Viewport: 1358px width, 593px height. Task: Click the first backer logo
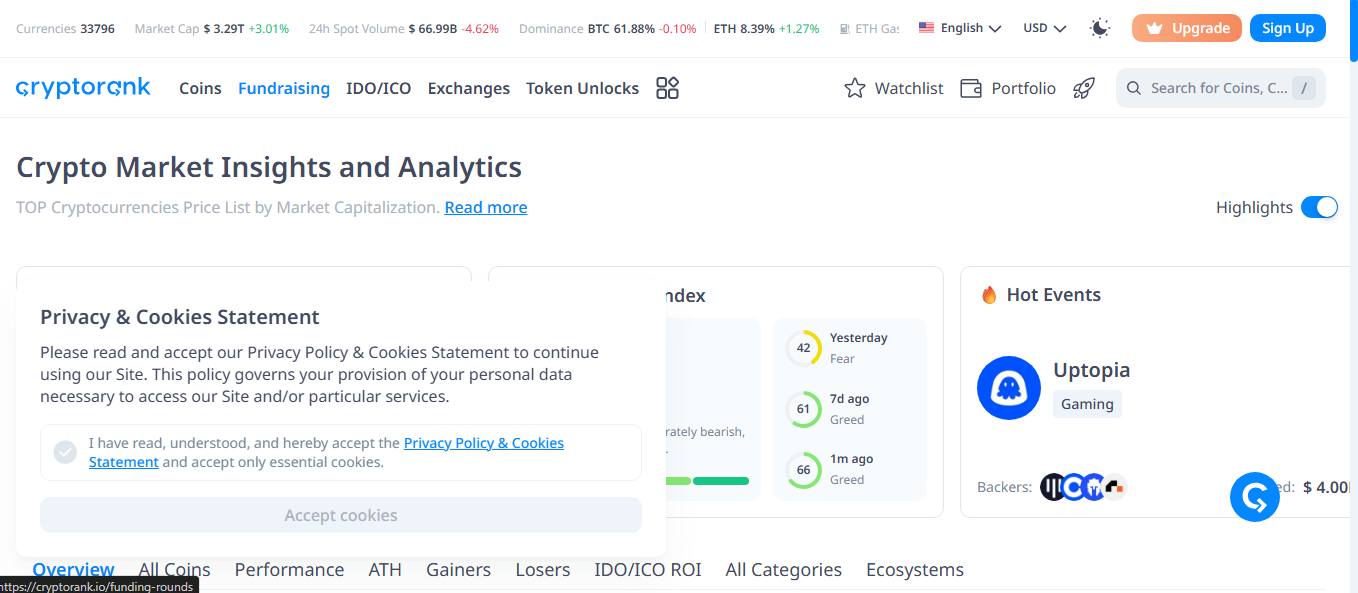pyautogui.click(x=1053, y=487)
